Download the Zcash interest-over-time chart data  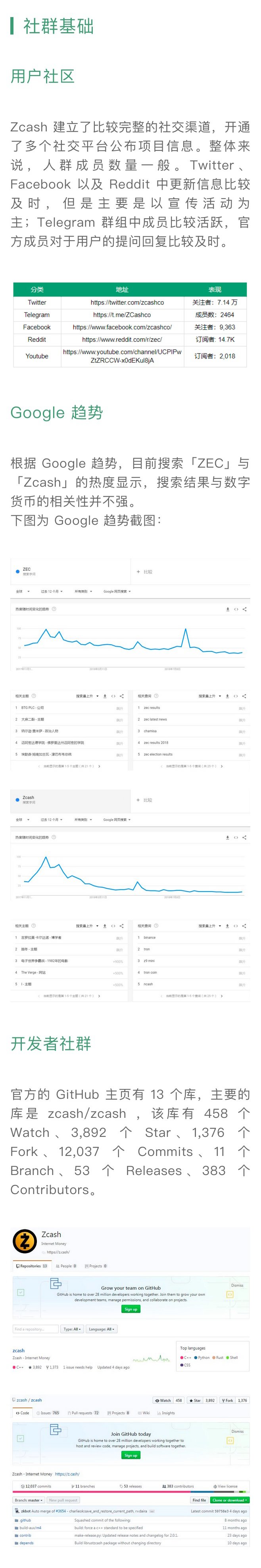(228, 838)
